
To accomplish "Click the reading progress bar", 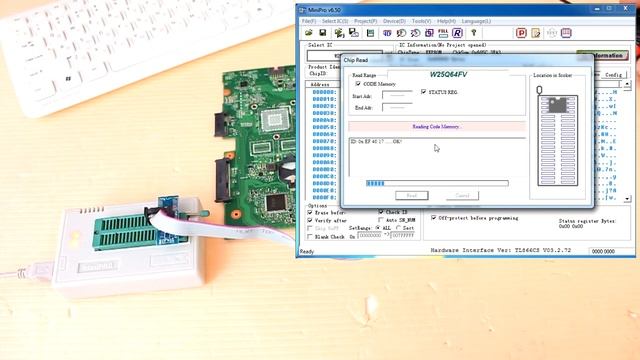I will 437,183.
